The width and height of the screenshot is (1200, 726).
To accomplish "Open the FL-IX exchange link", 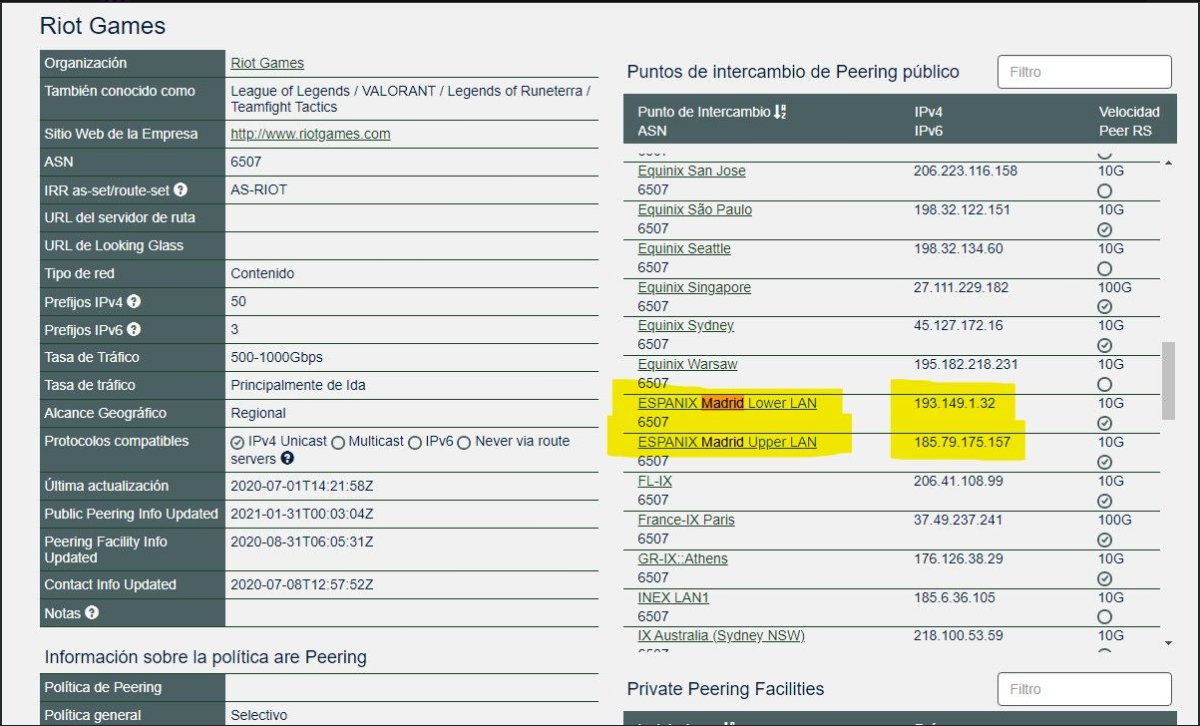I will tap(655, 482).
